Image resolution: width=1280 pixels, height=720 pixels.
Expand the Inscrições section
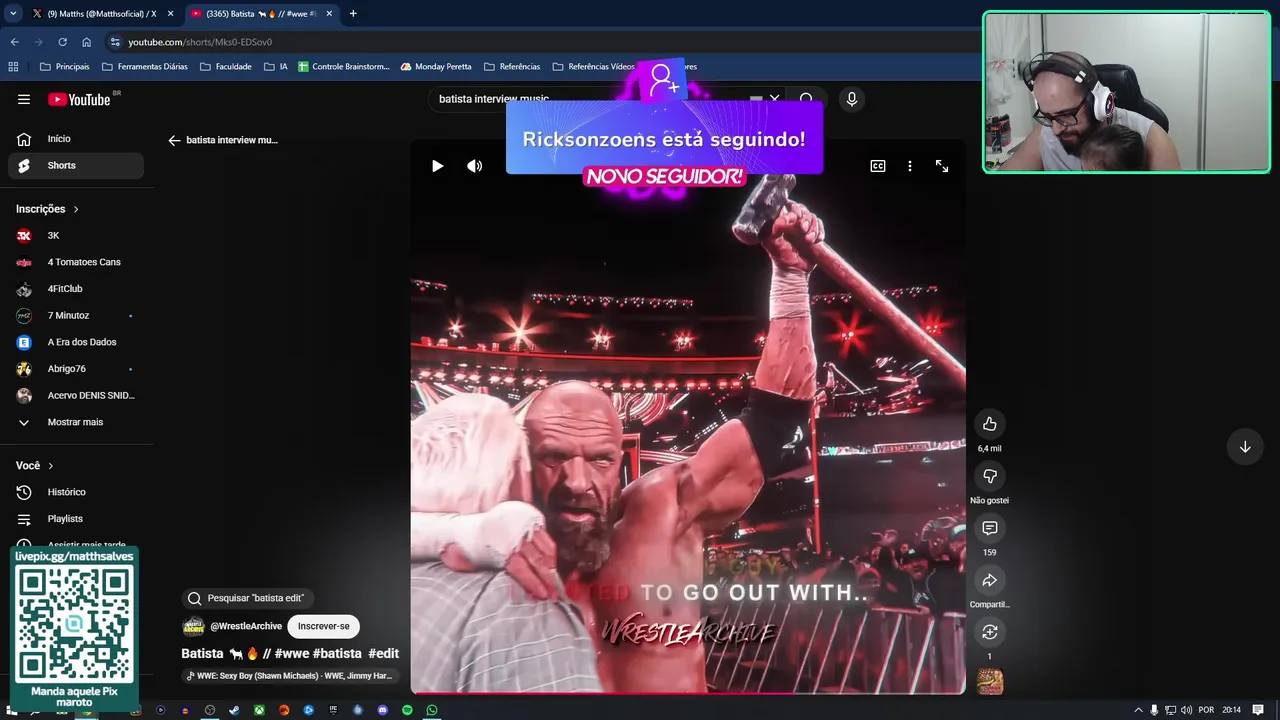click(47, 209)
